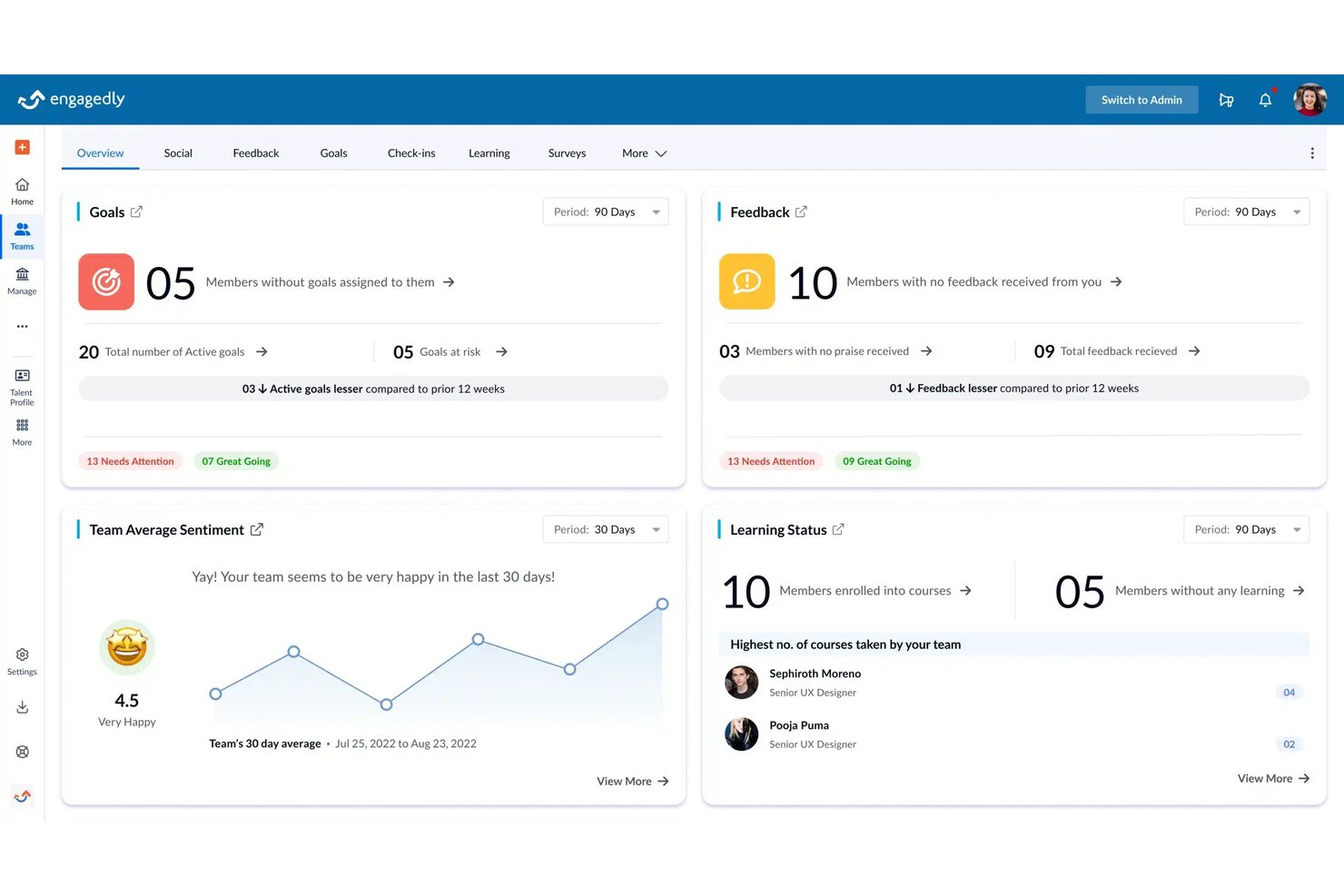Viewport: 1344px width, 896px height.
Task: Click View More in Sentiment card
Action: point(632,781)
